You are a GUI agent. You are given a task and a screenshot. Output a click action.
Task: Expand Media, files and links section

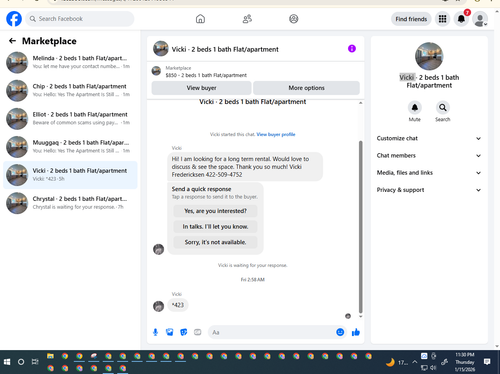[x=429, y=173]
